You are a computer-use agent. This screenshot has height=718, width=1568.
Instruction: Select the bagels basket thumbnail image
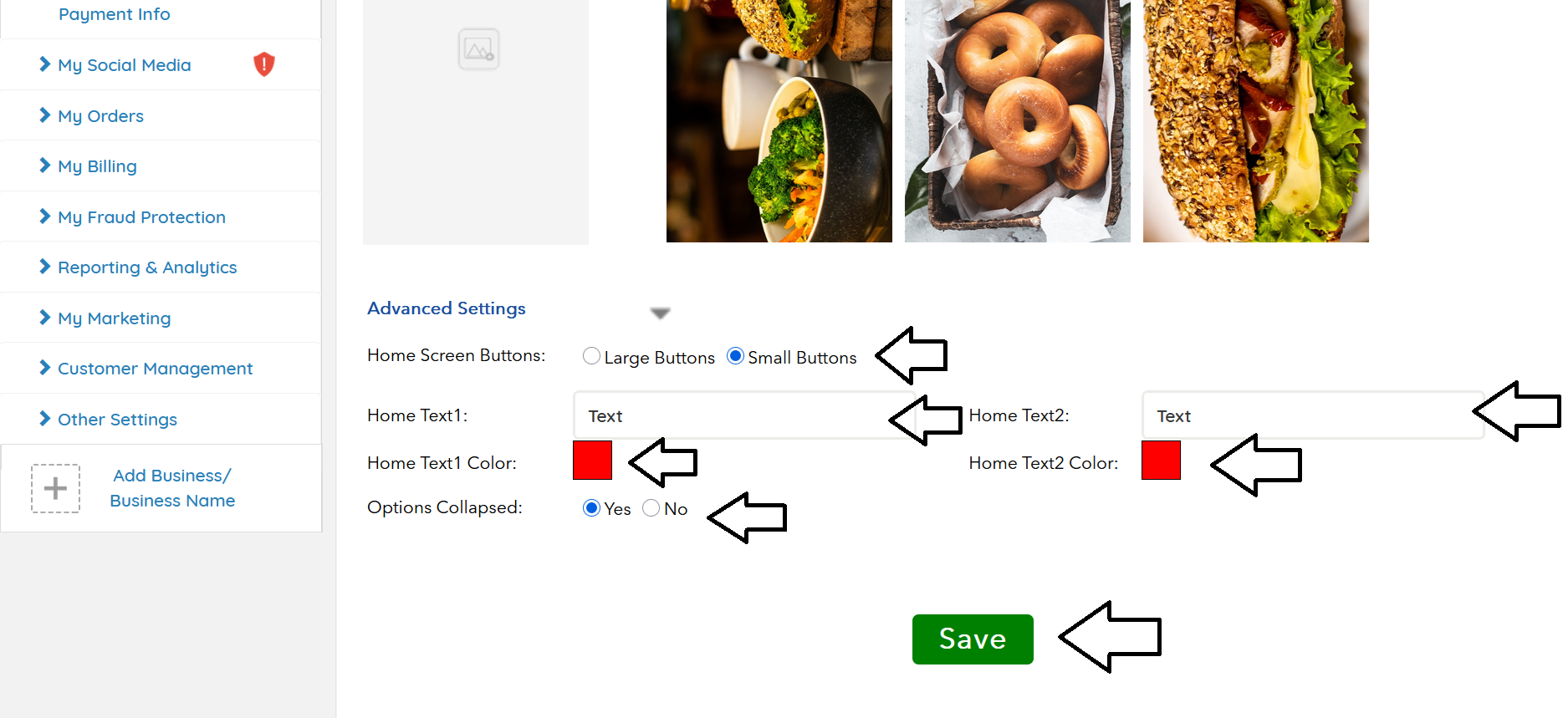(1017, 121)
